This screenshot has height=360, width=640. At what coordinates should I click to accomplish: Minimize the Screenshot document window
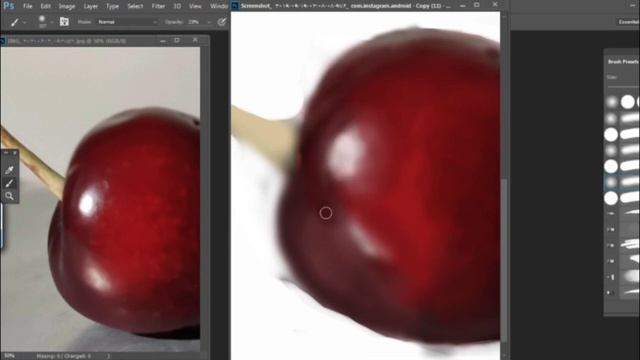point(462,6)
